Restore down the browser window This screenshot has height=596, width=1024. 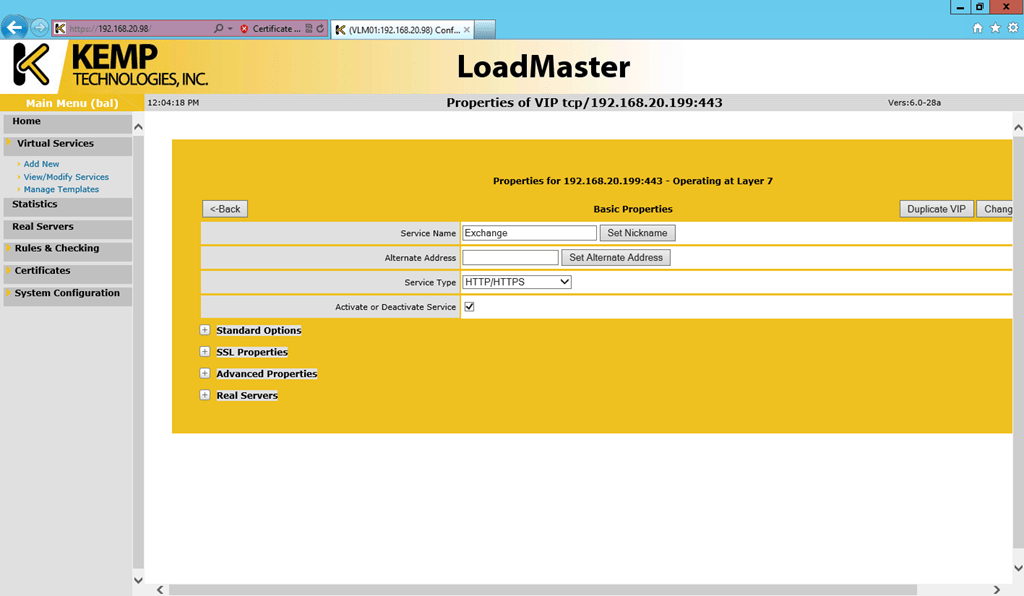click(980, 7)
